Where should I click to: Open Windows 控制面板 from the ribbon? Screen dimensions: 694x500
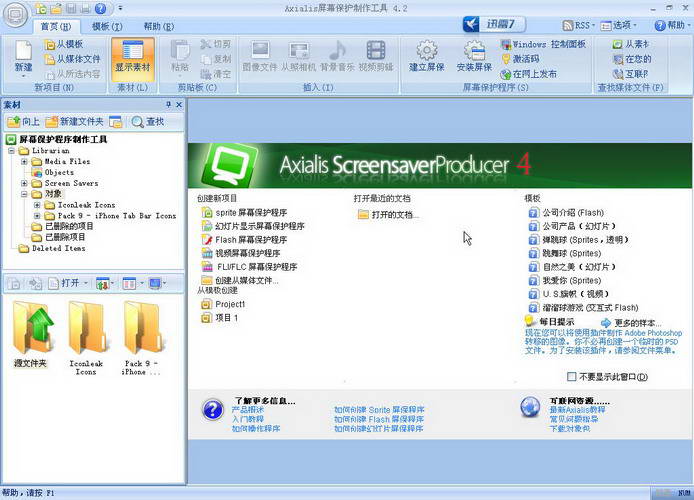(x=543, y=44)
